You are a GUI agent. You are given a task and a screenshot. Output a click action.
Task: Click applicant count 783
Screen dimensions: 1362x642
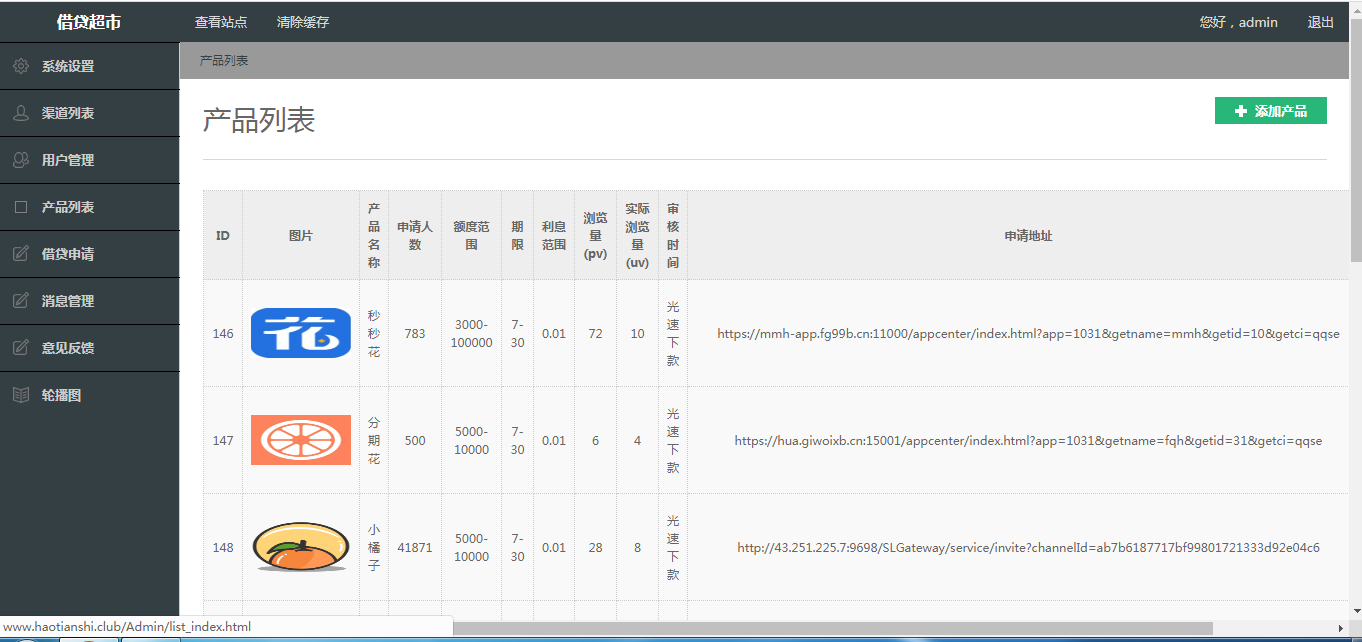coord(415,334)
